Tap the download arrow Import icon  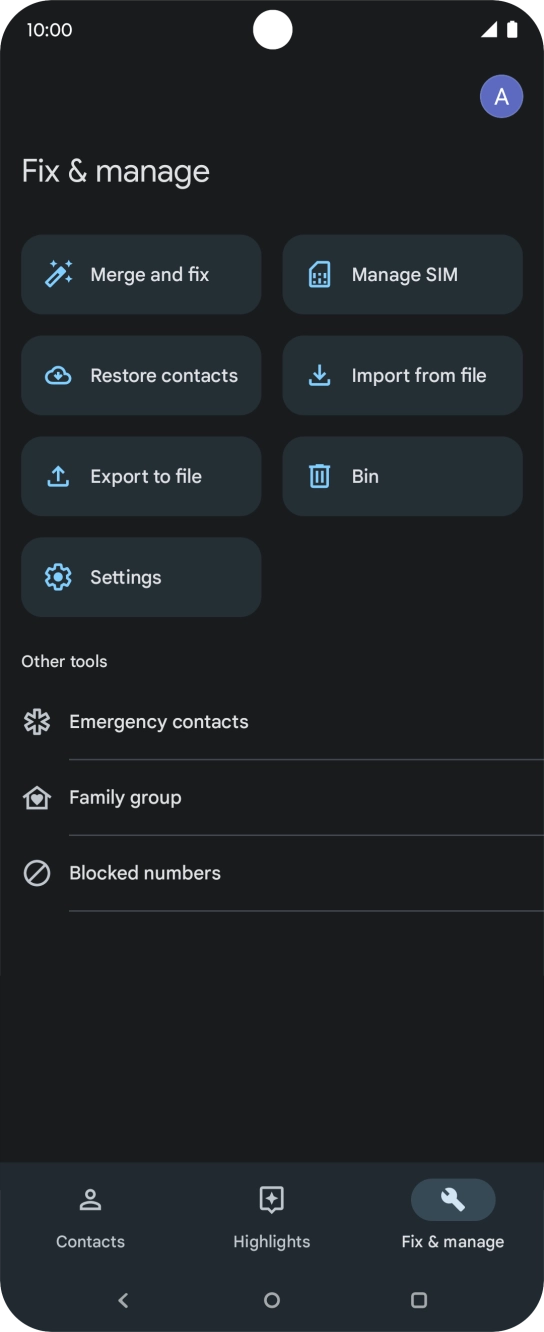(x=320, y=376)
